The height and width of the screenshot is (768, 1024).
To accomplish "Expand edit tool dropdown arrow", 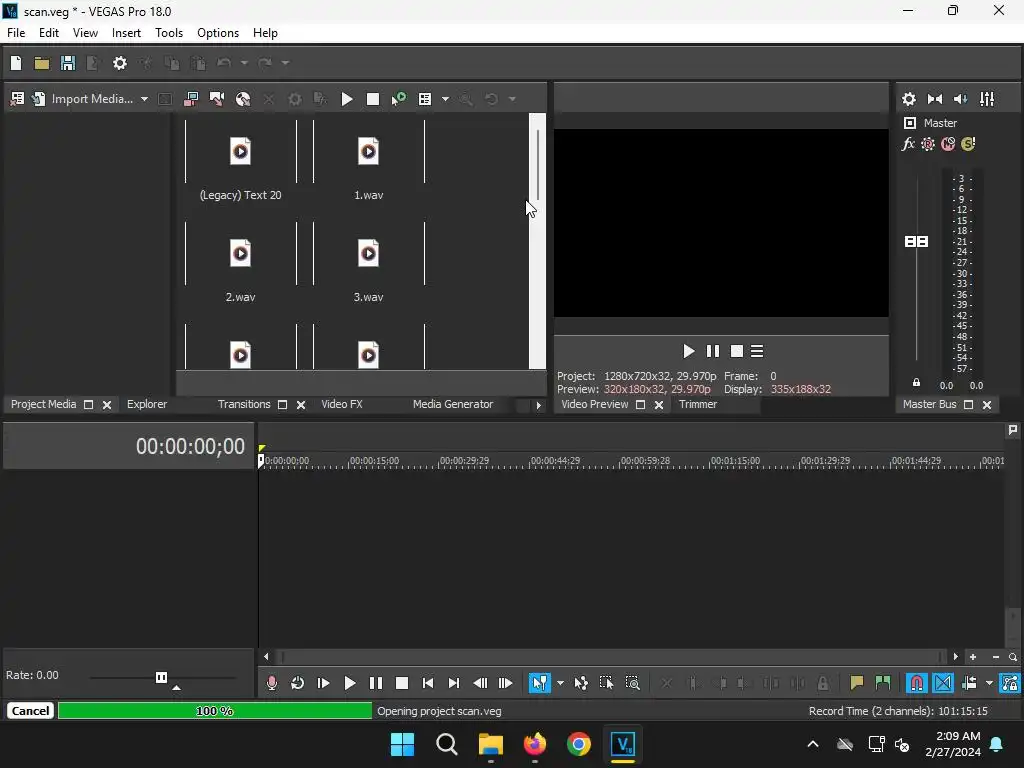I will pos(560,684).
